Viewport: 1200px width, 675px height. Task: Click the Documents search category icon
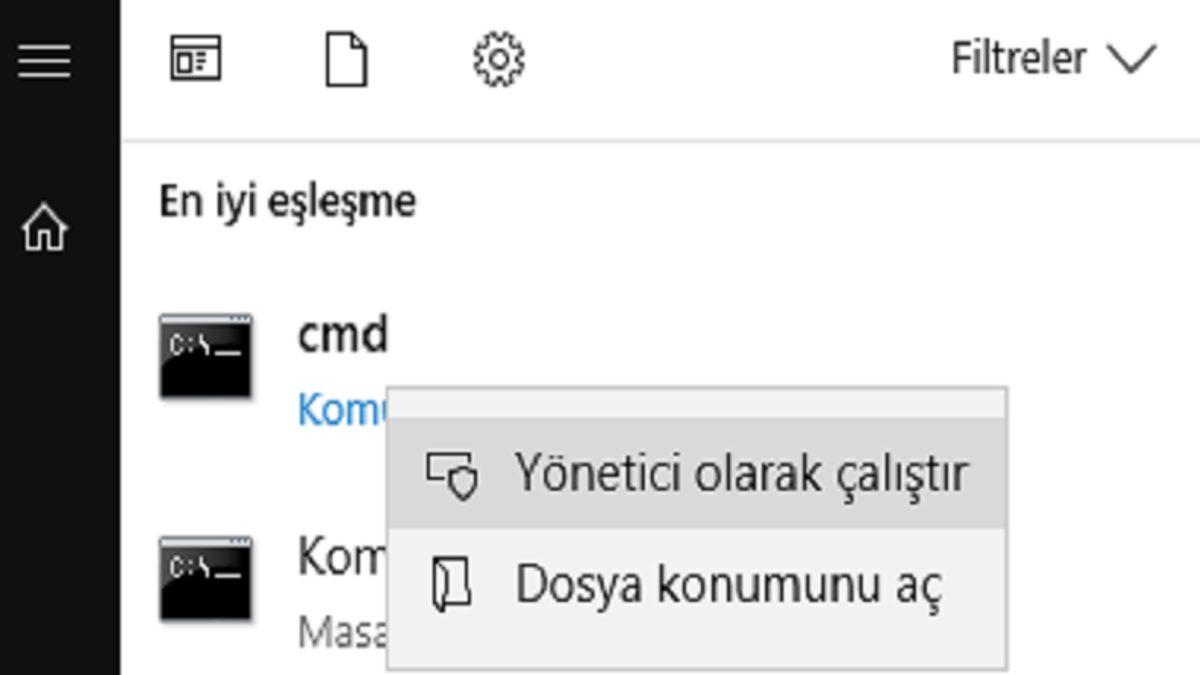pos(344,57)
